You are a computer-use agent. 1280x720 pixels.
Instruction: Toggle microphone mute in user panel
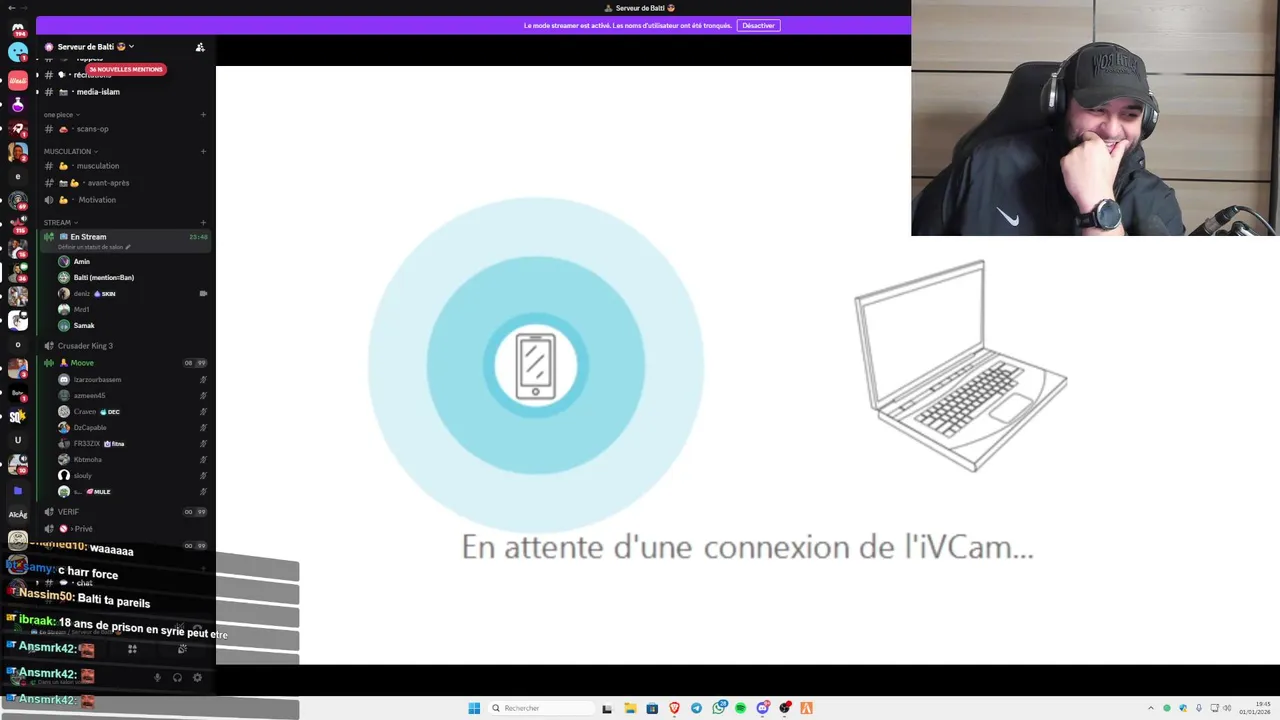coord(157,678)
